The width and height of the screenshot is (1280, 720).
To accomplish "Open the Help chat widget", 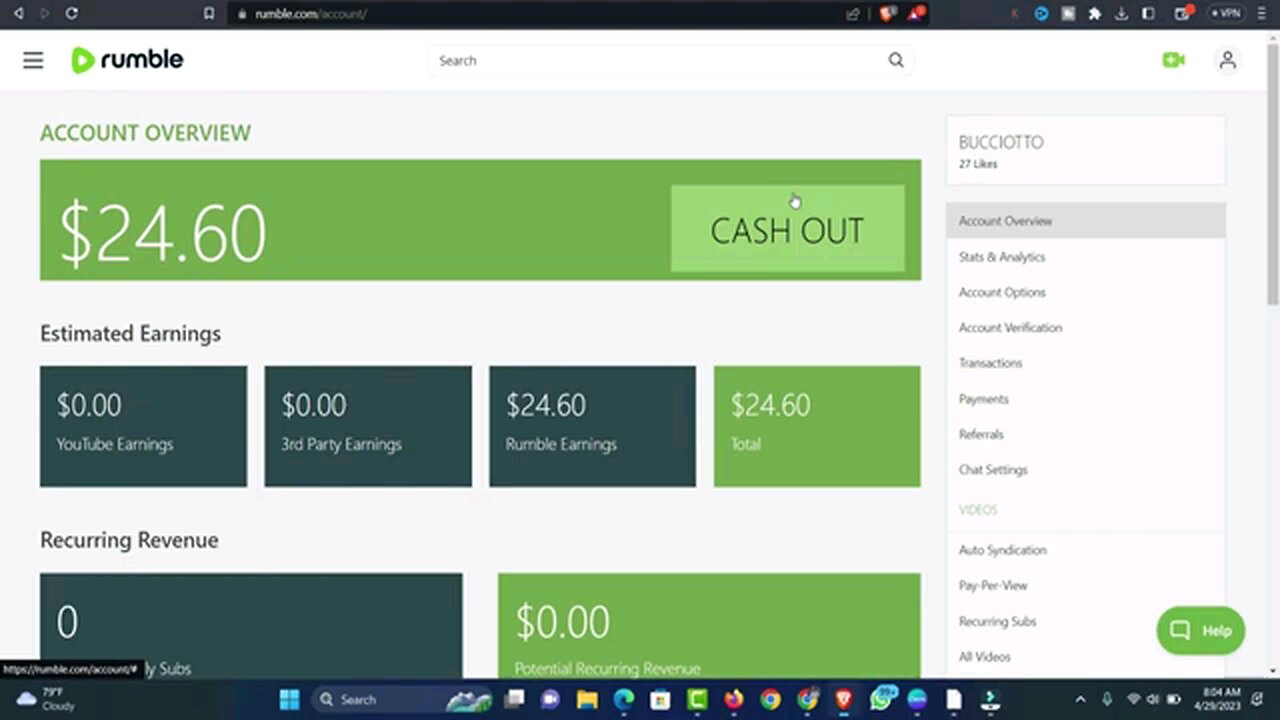I will click(x=1200, y=630).
